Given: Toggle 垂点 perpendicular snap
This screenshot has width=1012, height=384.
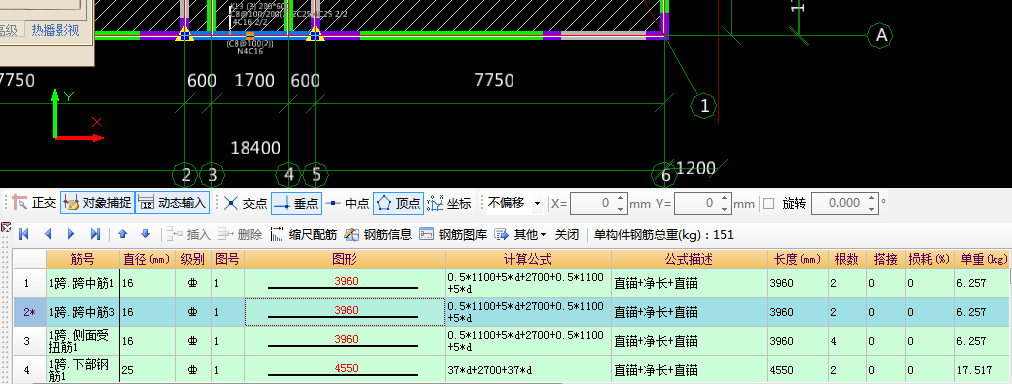Looking at the screenshot, I should [296, 203].
